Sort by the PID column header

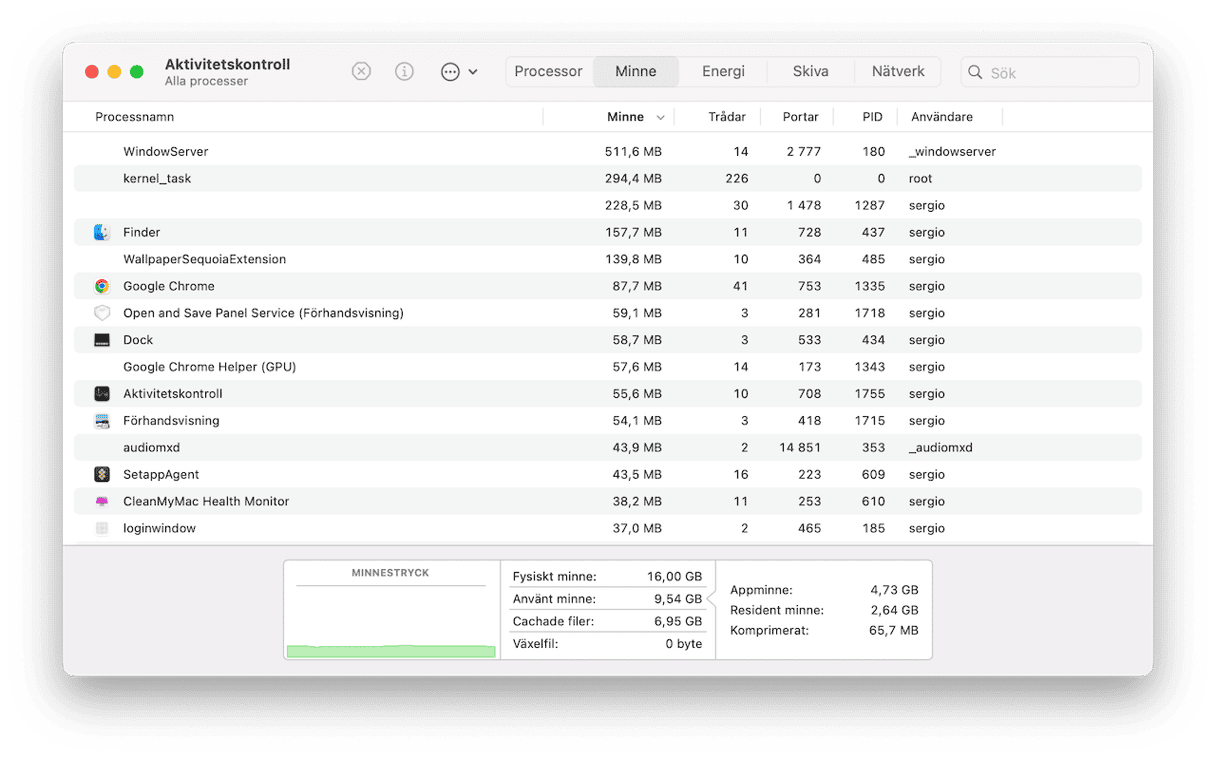point(873,117)
